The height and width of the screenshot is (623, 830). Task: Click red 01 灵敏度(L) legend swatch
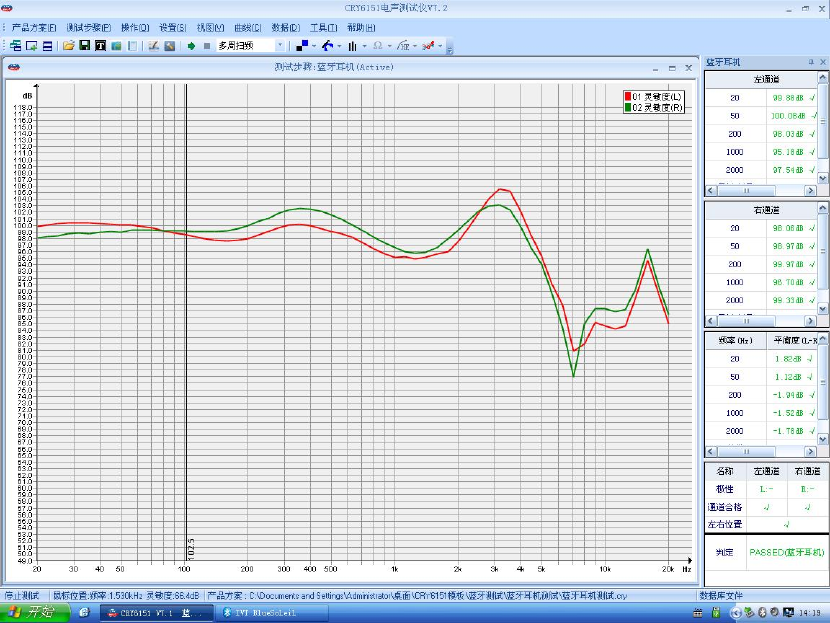[626, 96]
